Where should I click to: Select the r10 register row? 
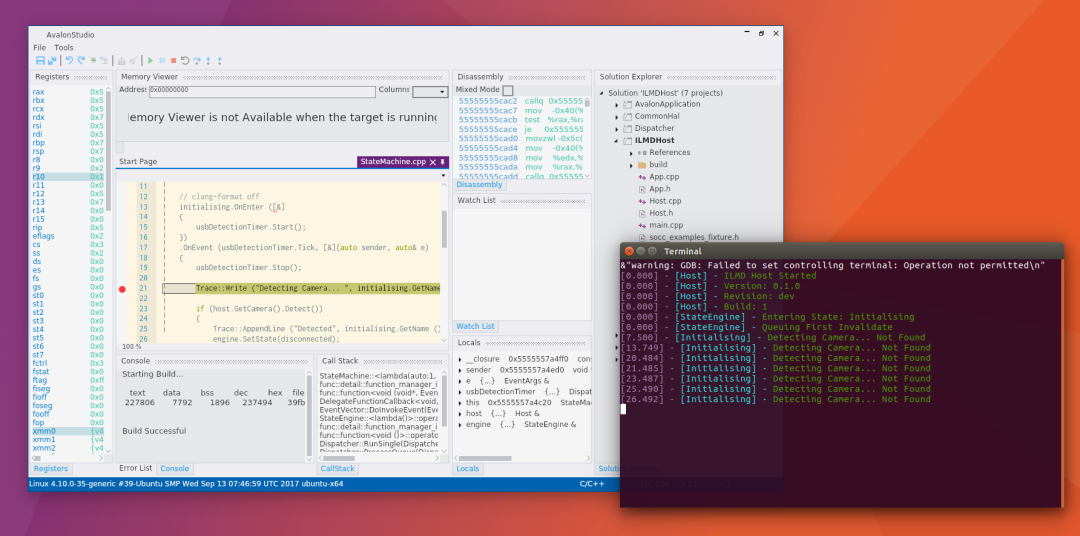pyautogui.click(x=68, y=177)
